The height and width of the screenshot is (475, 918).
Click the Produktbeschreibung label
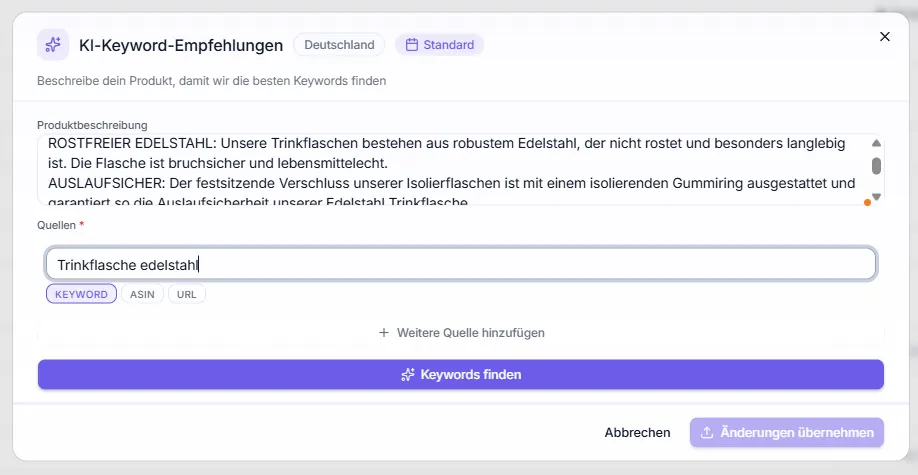[92, 125]
